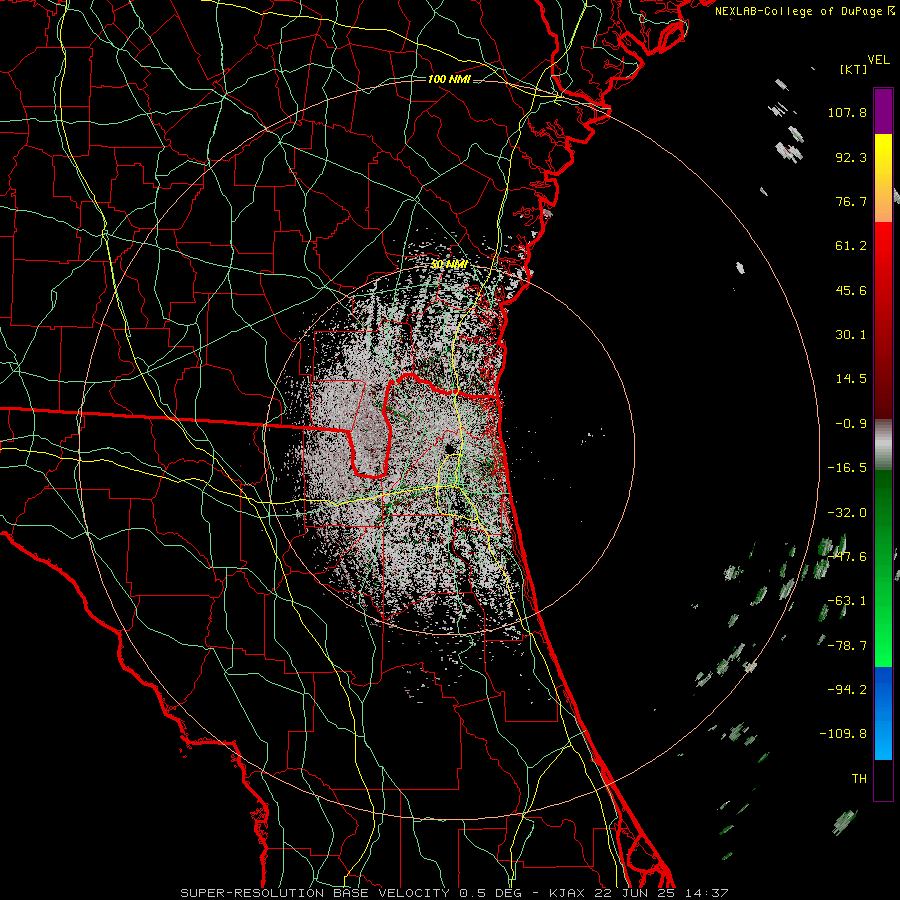Click the -109.8 value on velocity scale
900x900 pixels.
843,734
